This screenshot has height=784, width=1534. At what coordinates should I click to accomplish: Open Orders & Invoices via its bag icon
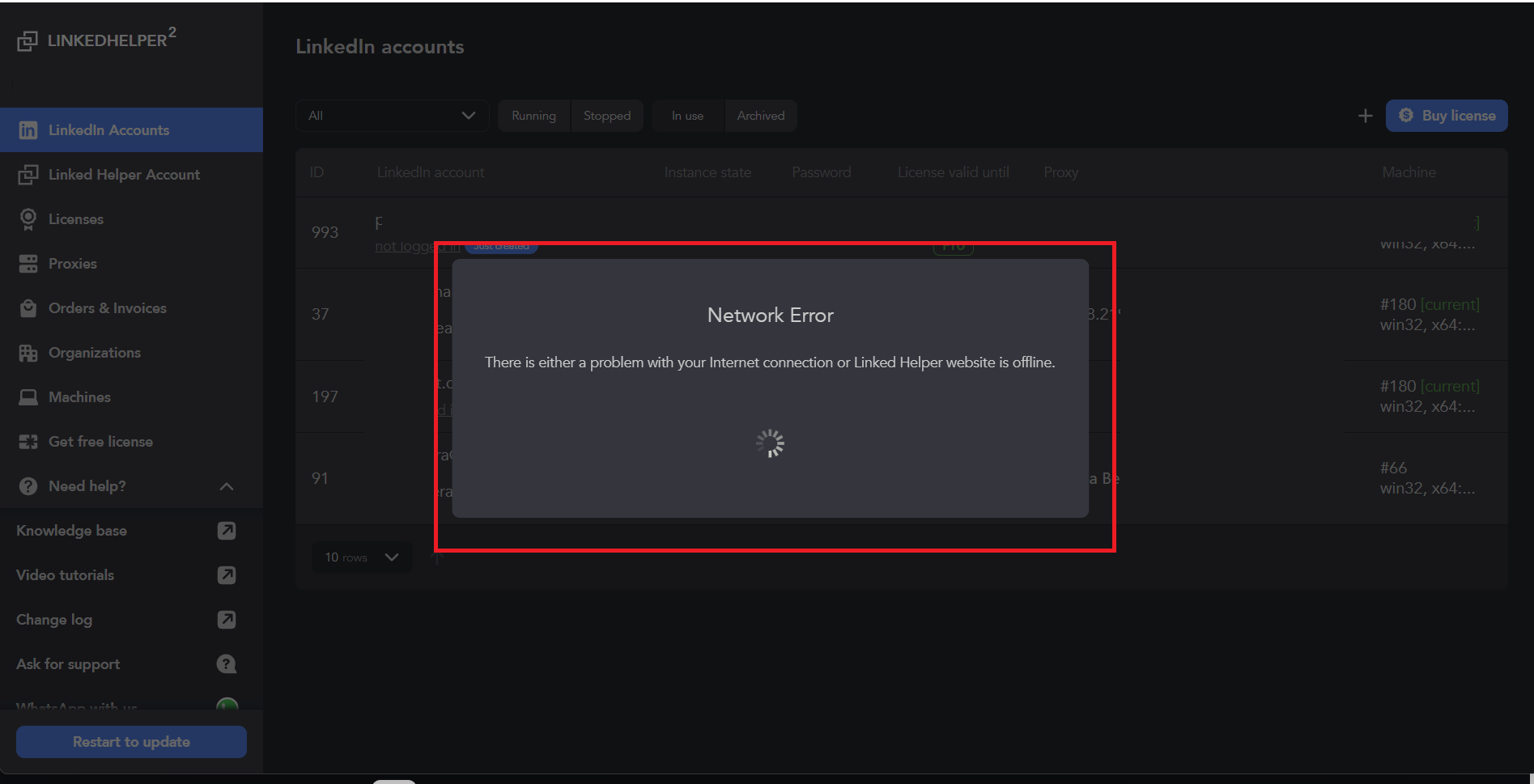(28, 307)
